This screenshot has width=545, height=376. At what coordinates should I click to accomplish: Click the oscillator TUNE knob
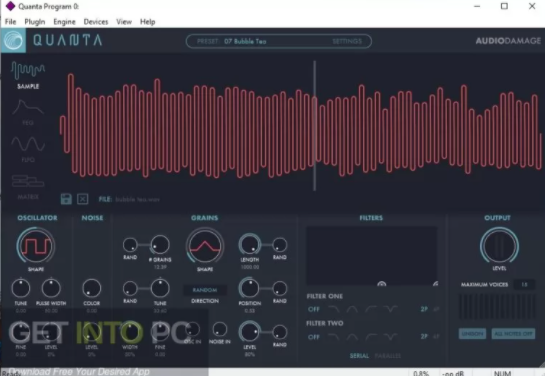(x=21, y=288)
